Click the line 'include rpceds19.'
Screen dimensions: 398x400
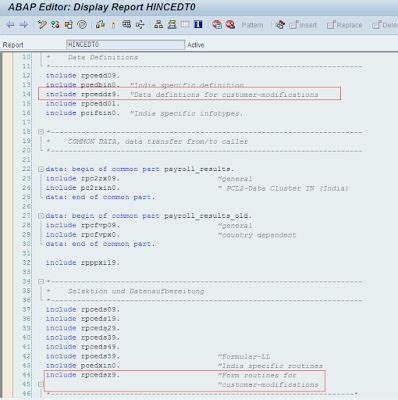pos(83,319)
